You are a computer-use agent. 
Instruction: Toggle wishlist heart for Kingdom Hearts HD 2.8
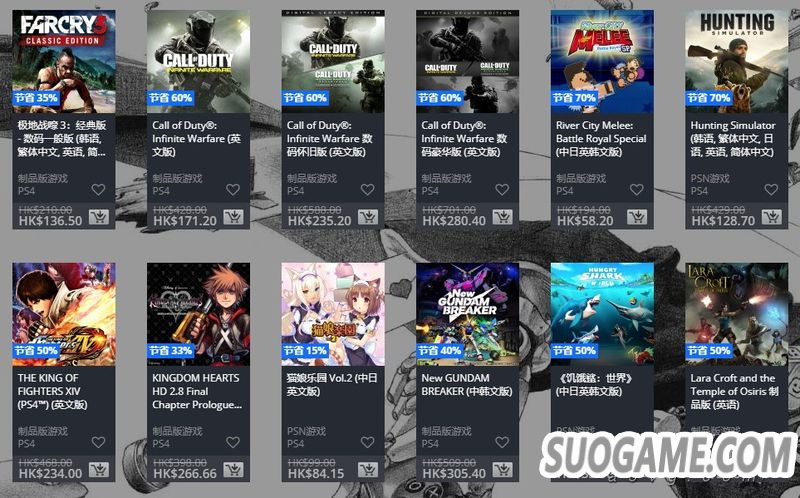coord(233,442)
